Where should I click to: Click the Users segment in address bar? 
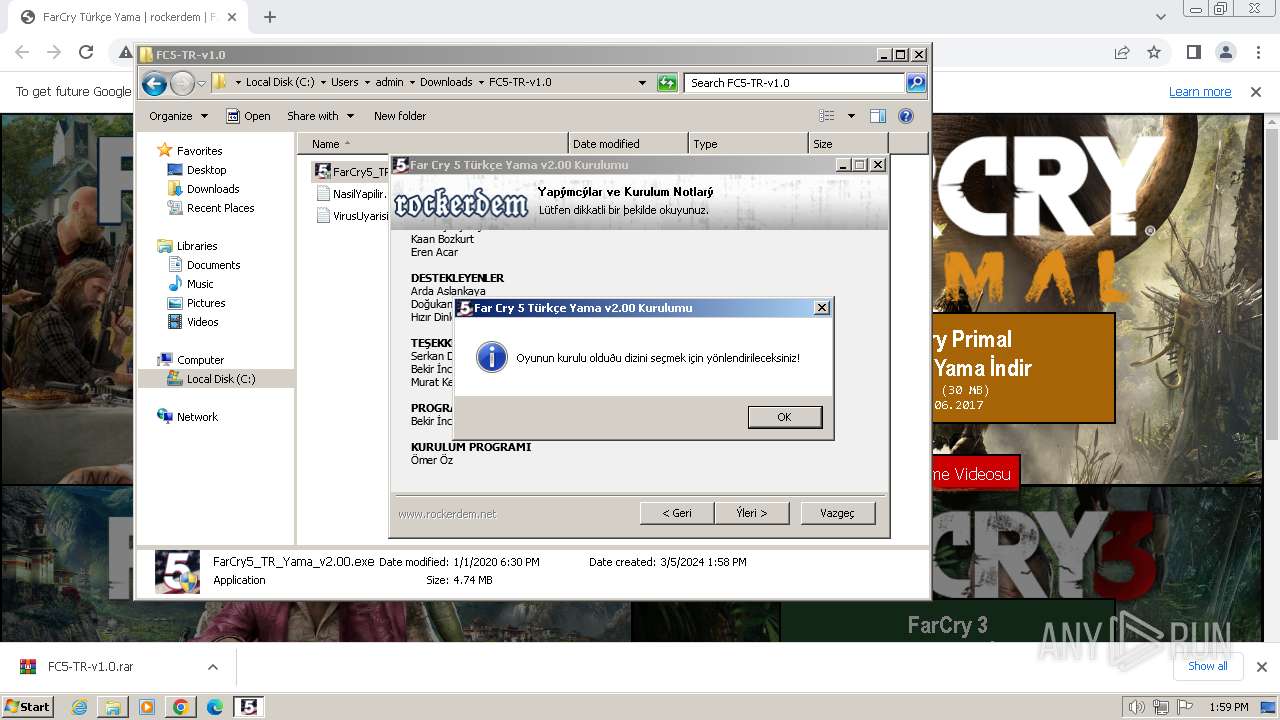click(x=344, y=83)
